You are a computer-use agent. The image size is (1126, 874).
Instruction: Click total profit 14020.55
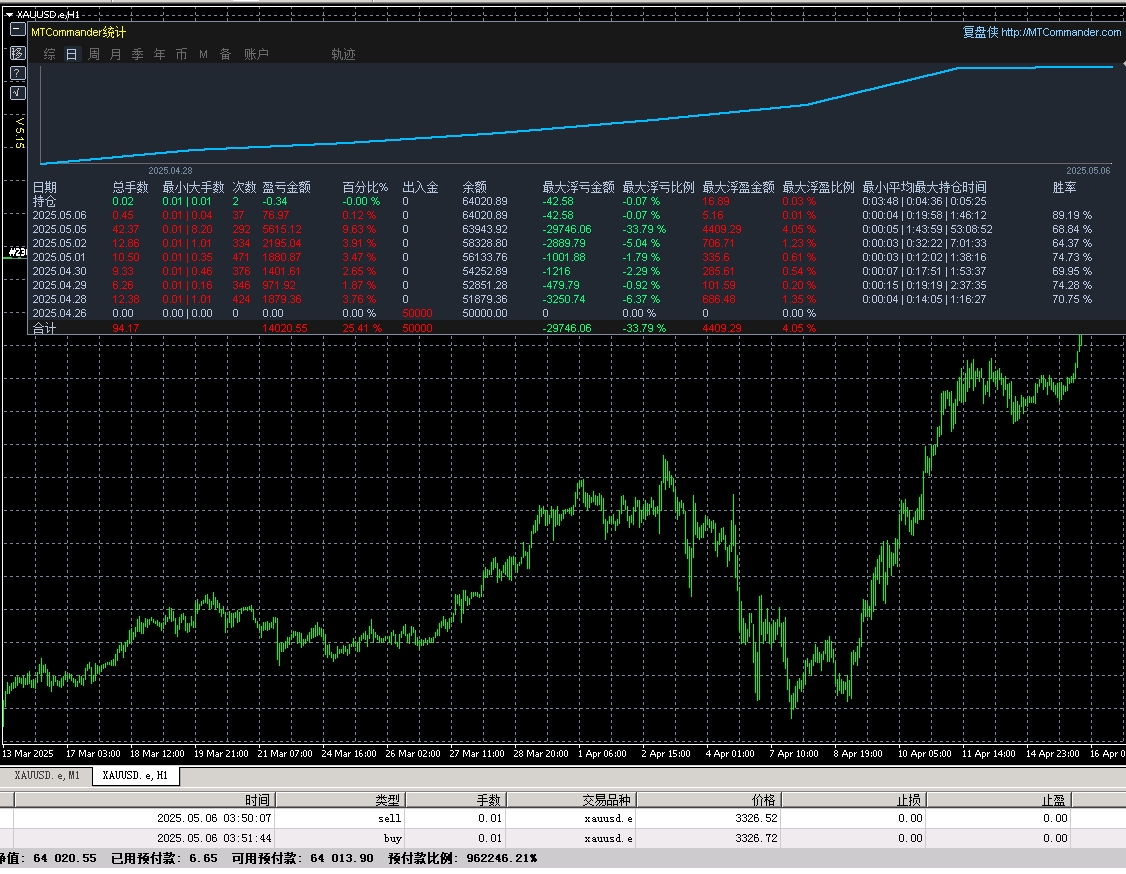tap(285, 328)
